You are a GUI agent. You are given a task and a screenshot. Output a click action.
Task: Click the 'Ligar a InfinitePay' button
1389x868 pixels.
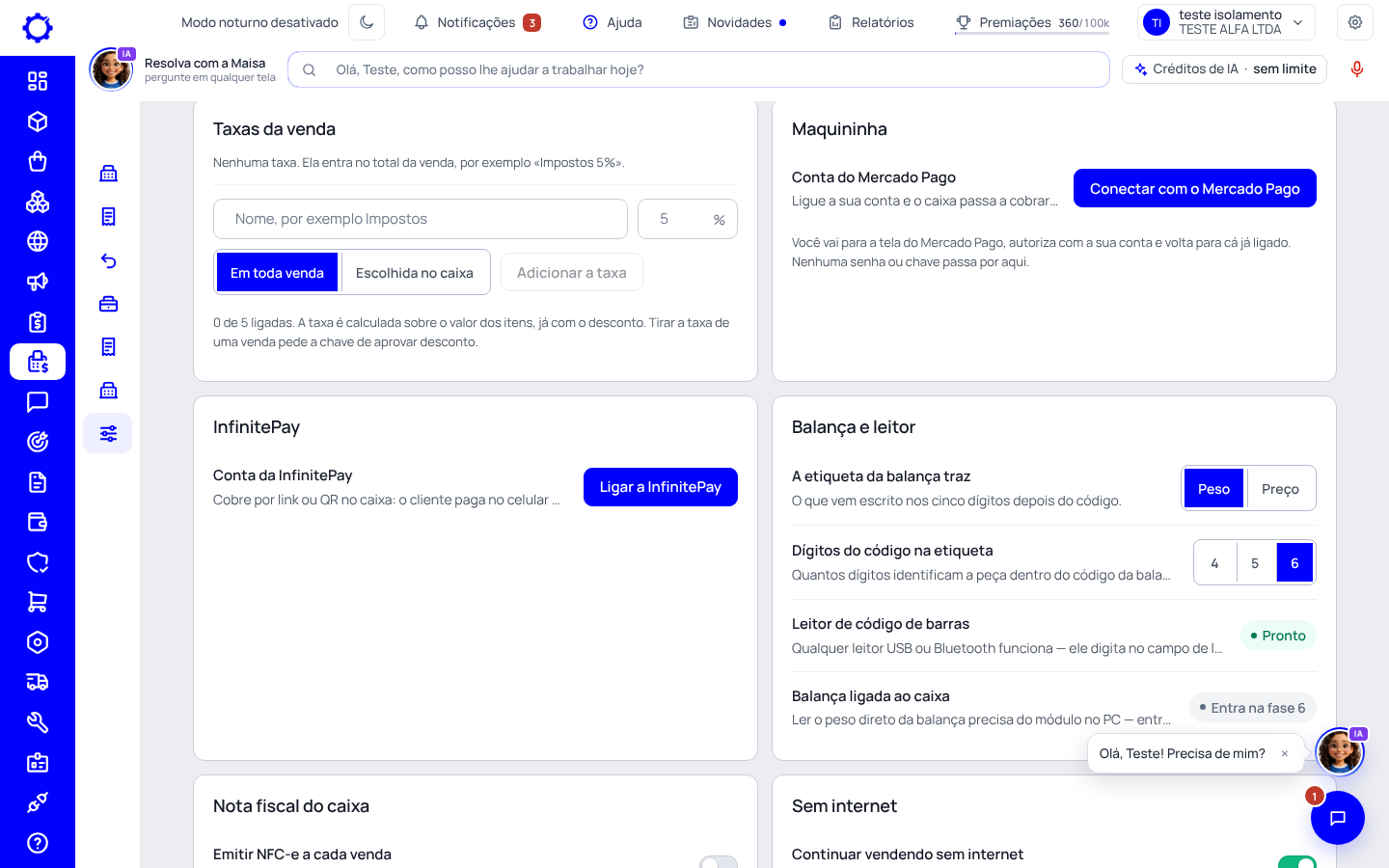tap(661, 487)
